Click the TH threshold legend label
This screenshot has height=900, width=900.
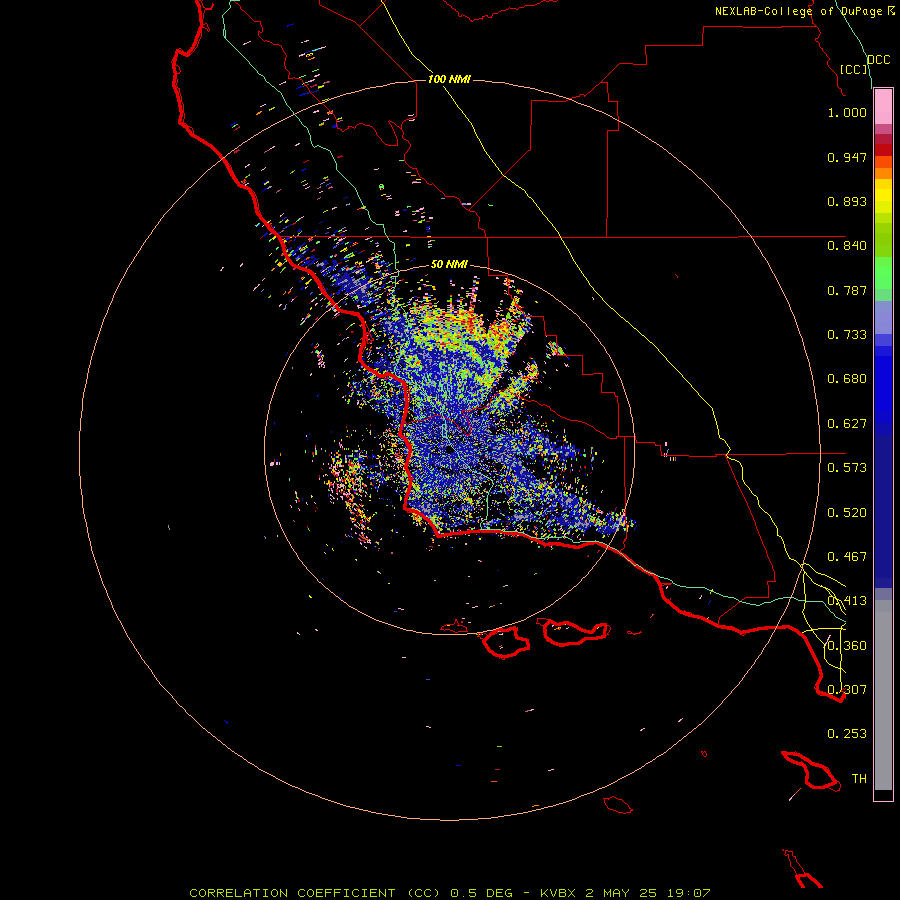[x=859, y=779]
